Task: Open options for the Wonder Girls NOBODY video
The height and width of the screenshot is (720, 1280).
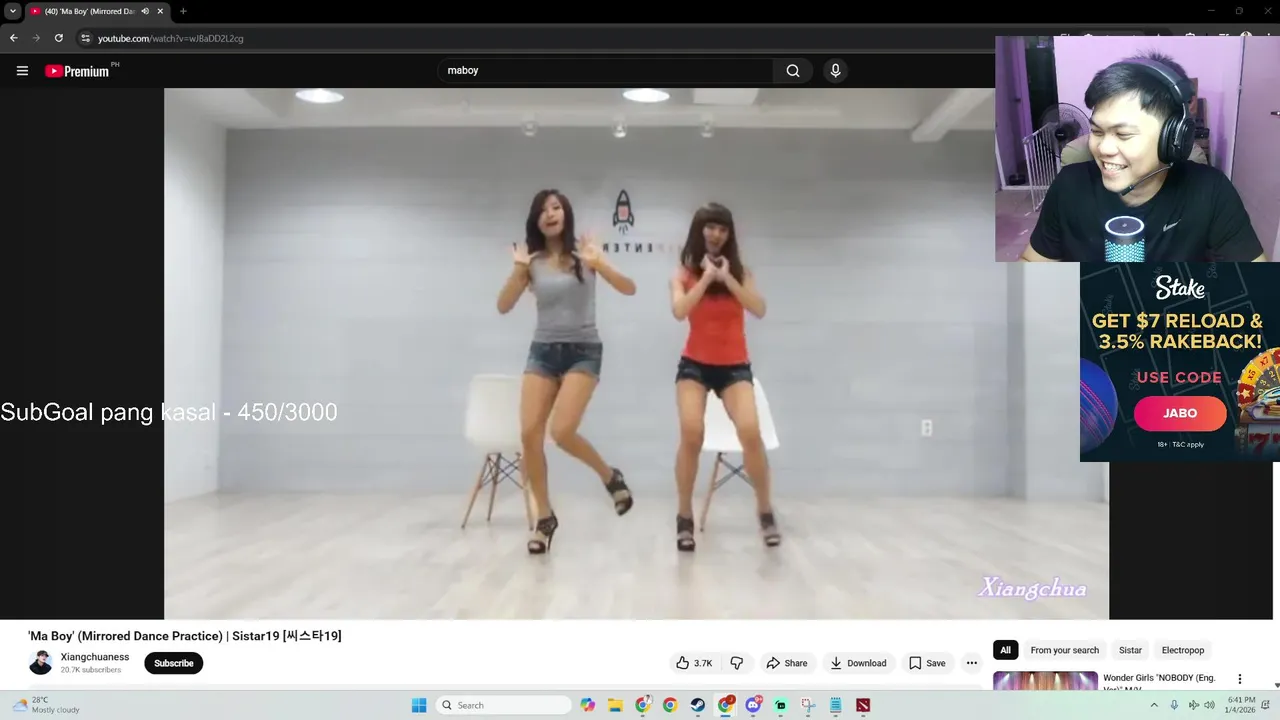Action: 1240,679
